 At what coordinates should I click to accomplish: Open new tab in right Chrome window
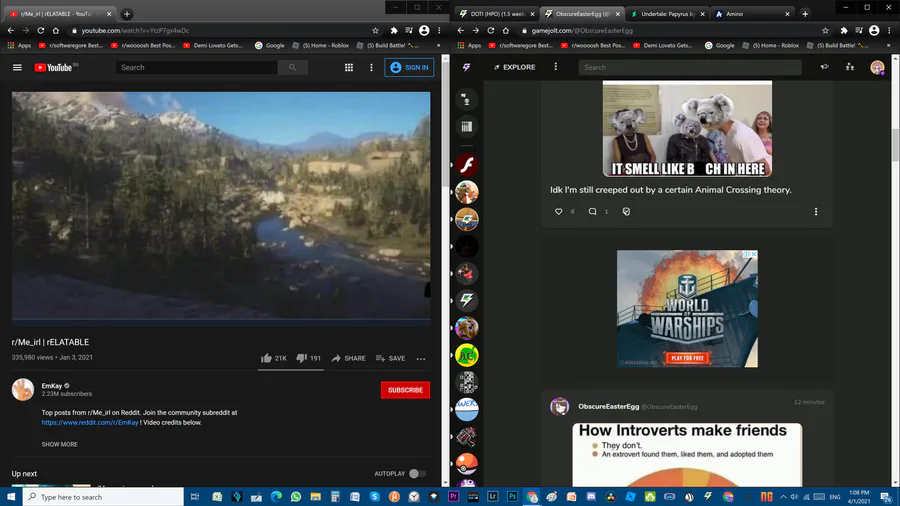pyautogui.click(x=805, y=14)
